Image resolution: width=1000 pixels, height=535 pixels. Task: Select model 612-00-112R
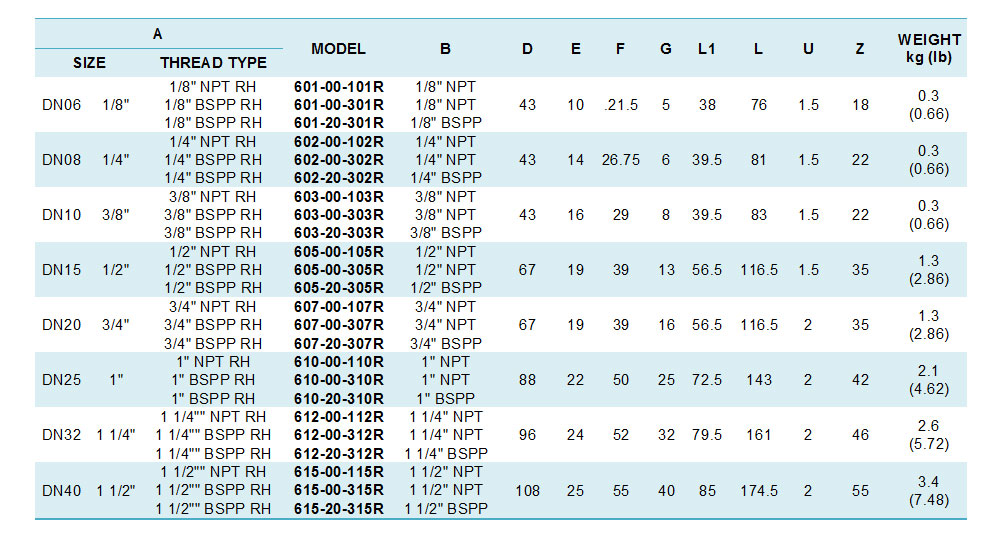(x=339, y=416)
